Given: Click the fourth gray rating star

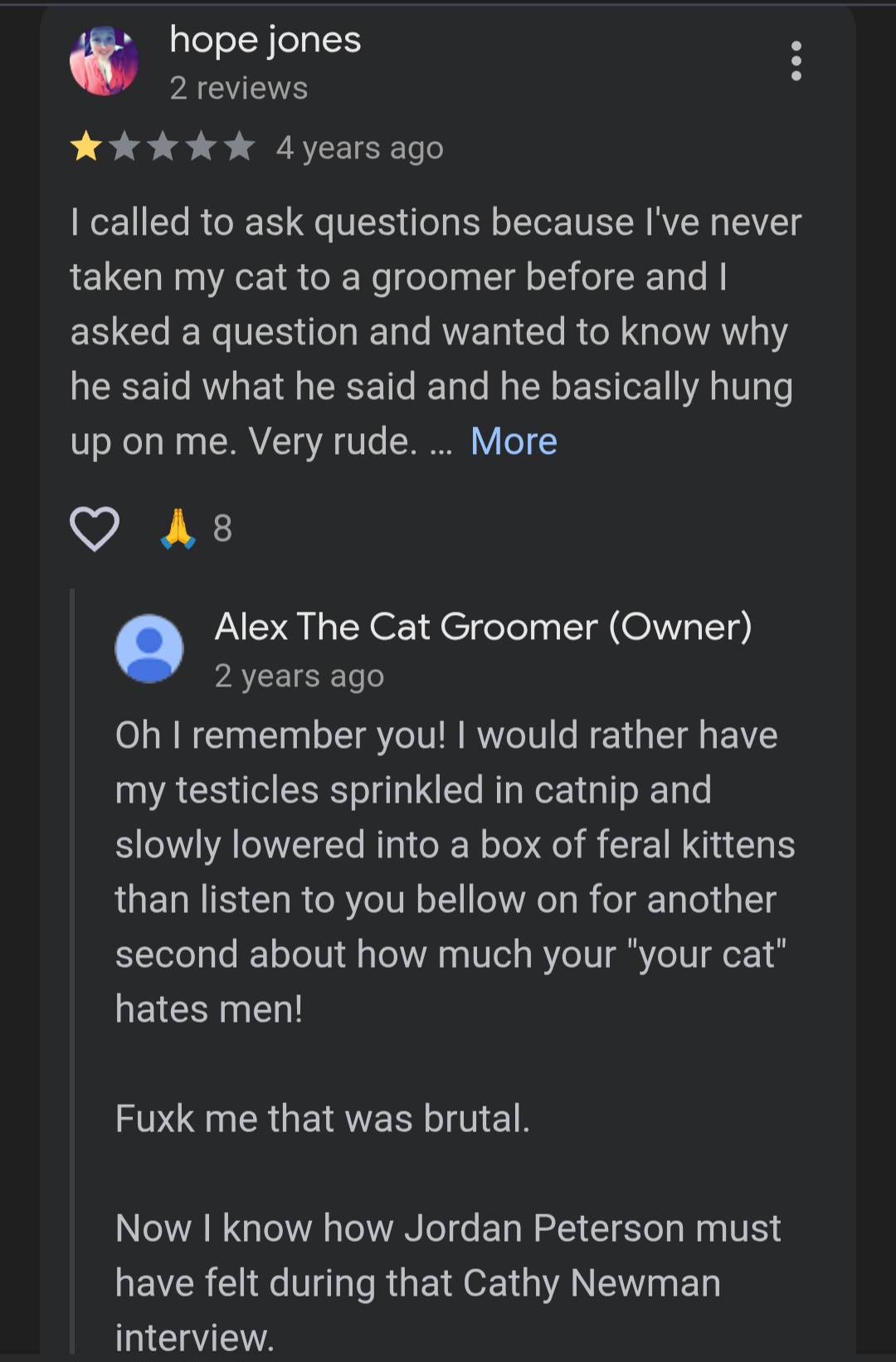Looking at the screenshot, I should click(201, 147).
